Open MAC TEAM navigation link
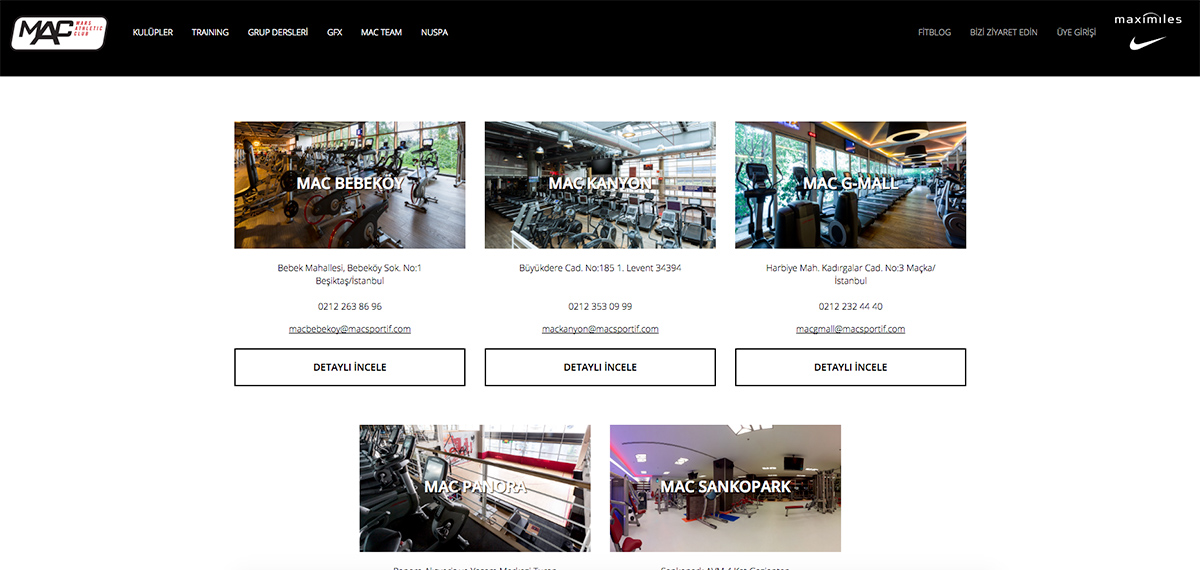Viewport: 1200px width, 570px height. 382,33
